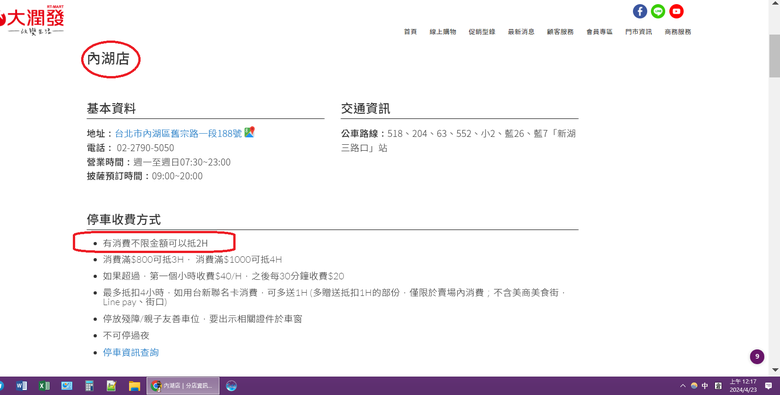
Task: Open 門市資訊 menu item
Action: click(x=639, y=32)
